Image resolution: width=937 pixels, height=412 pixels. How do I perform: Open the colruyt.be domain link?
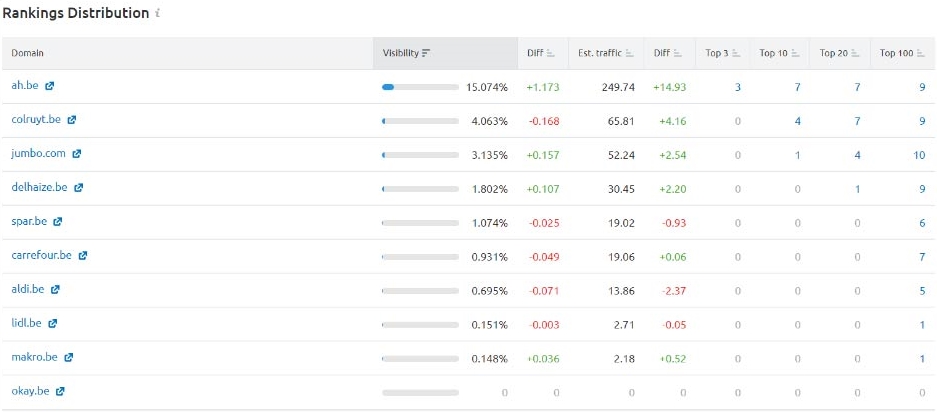click(36, 120)
